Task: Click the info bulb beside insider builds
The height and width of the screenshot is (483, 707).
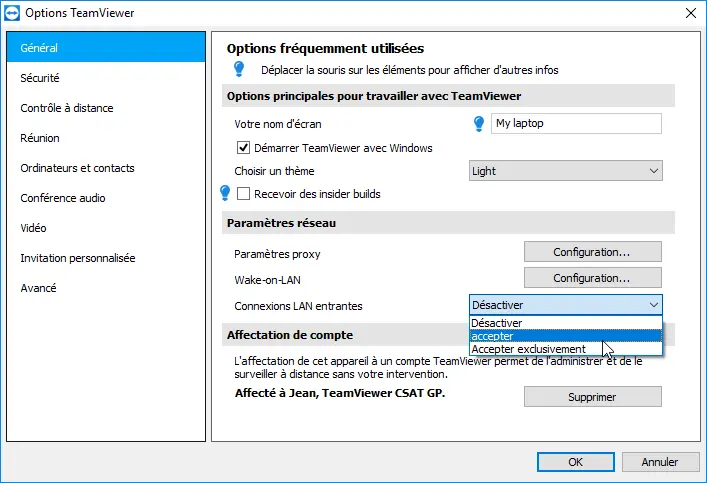Action: [225, 193]
